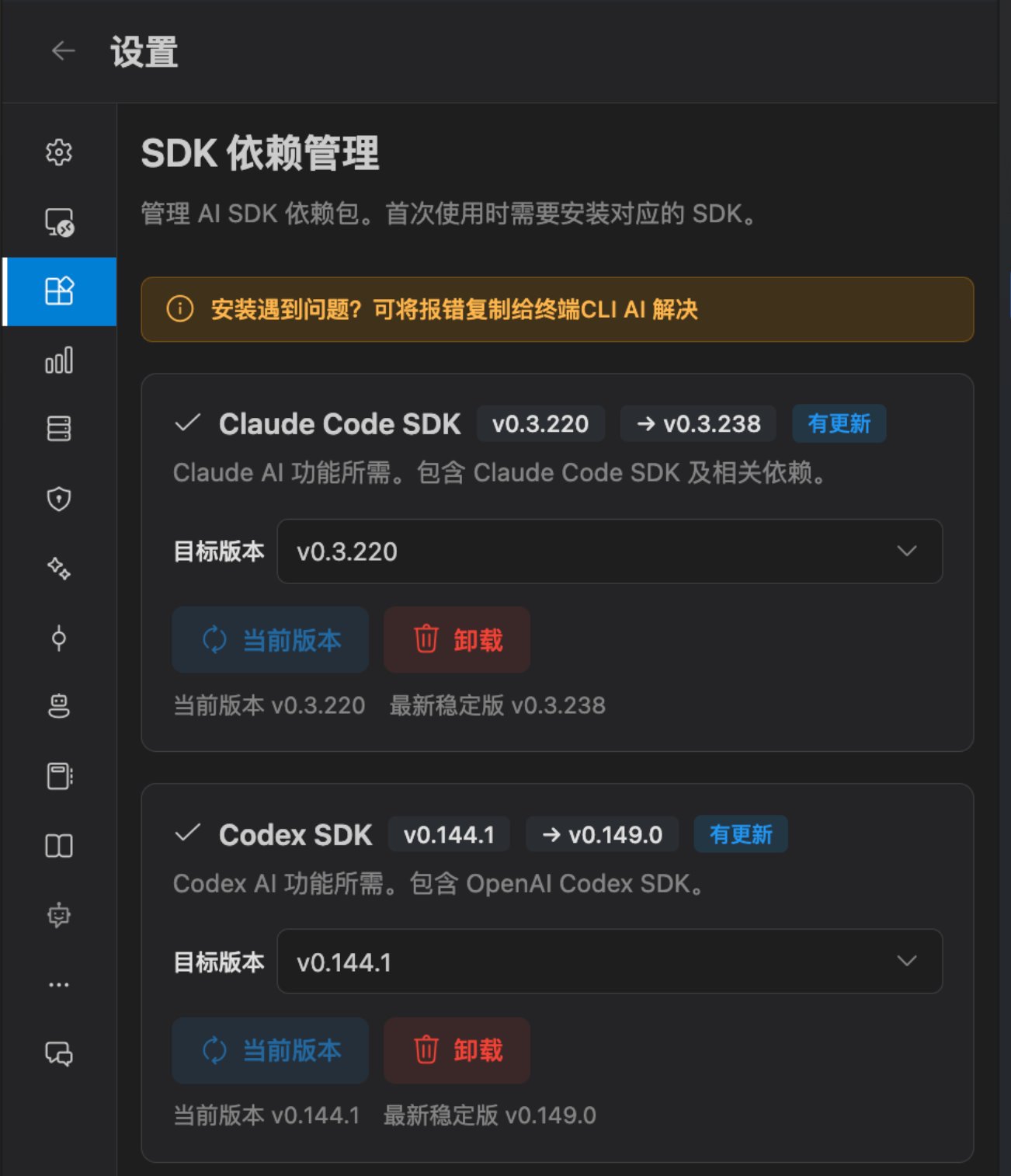Click the chat bubbles icon at sidebar bottom

(59, 1053)
